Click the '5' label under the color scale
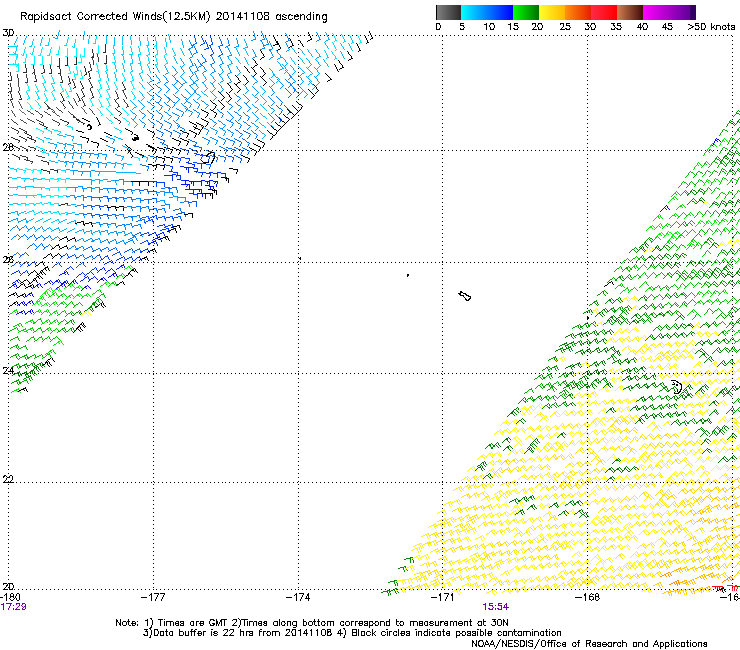740x650 pixels. click(462, 26)
